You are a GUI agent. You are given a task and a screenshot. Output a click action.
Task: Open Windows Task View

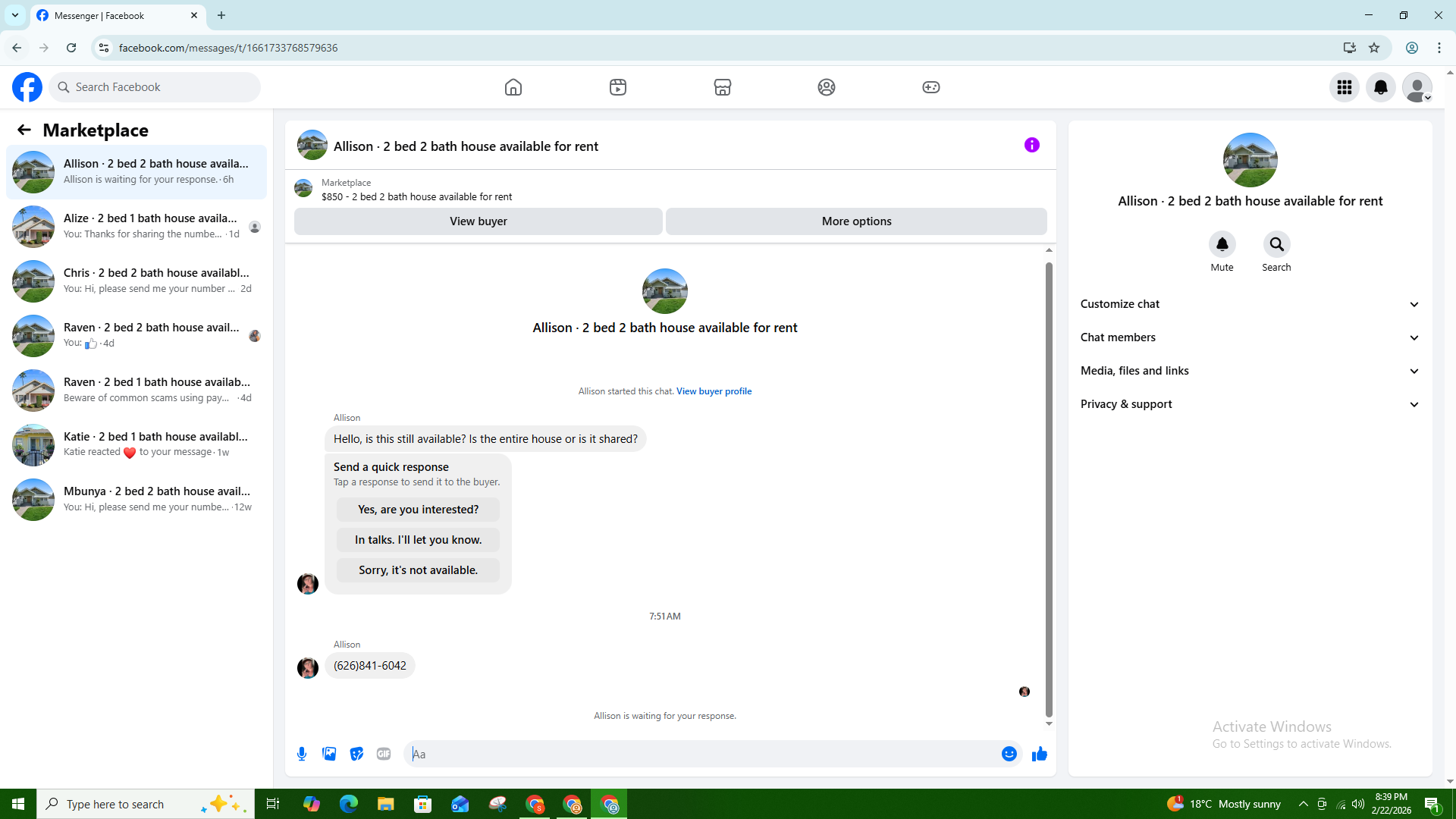(273, 804)
